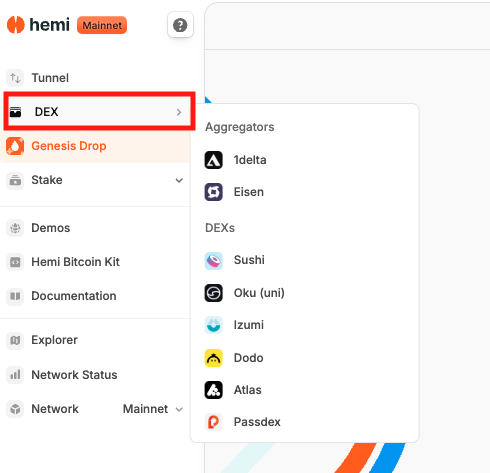The height and width of the screenshot is (473, 490).
Task: Open the Demos menu item
Action: pos(95,228)
